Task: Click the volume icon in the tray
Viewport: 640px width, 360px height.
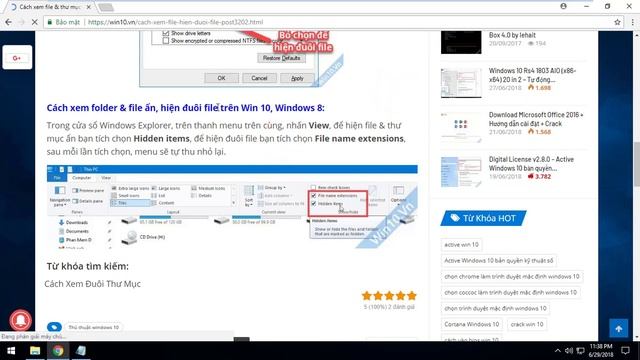Action: [x=569, y=351]
